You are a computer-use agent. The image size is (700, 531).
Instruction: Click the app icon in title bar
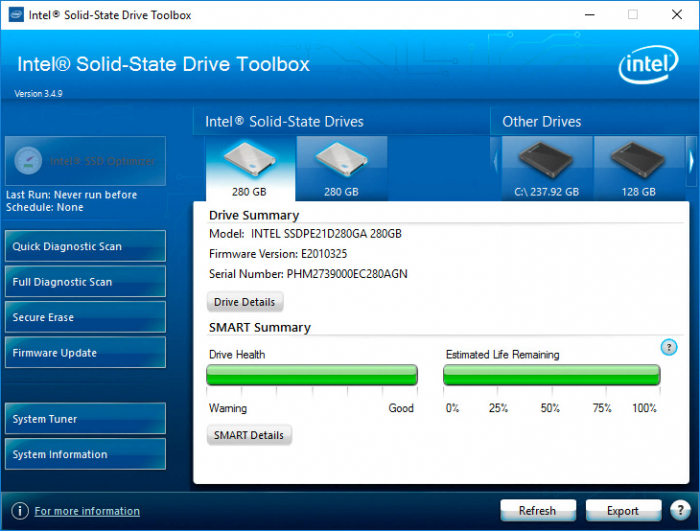click(x=16, y=15)
